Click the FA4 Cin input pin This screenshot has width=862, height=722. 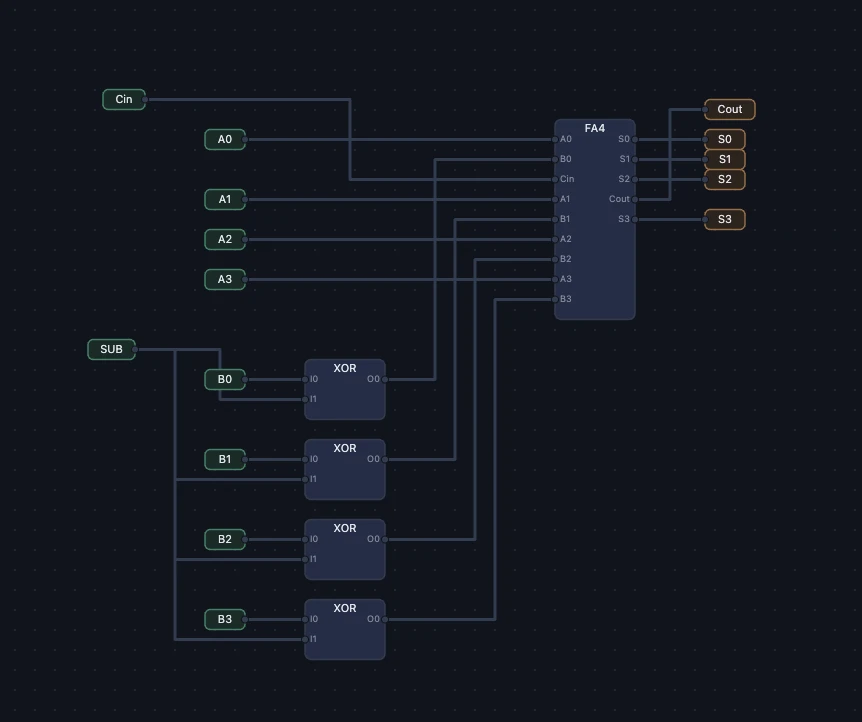[555, 179]
